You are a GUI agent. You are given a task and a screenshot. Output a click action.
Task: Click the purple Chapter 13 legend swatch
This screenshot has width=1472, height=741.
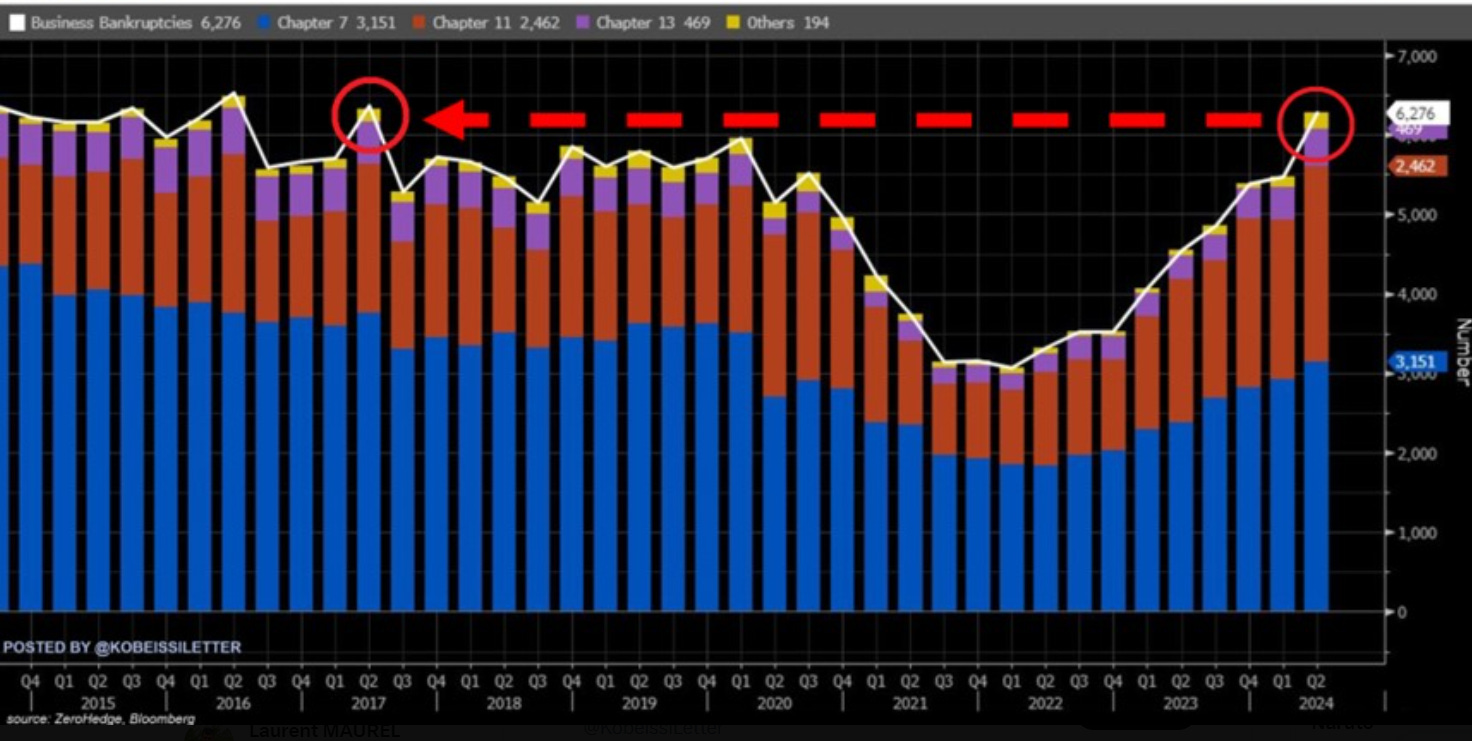[581, 22]
